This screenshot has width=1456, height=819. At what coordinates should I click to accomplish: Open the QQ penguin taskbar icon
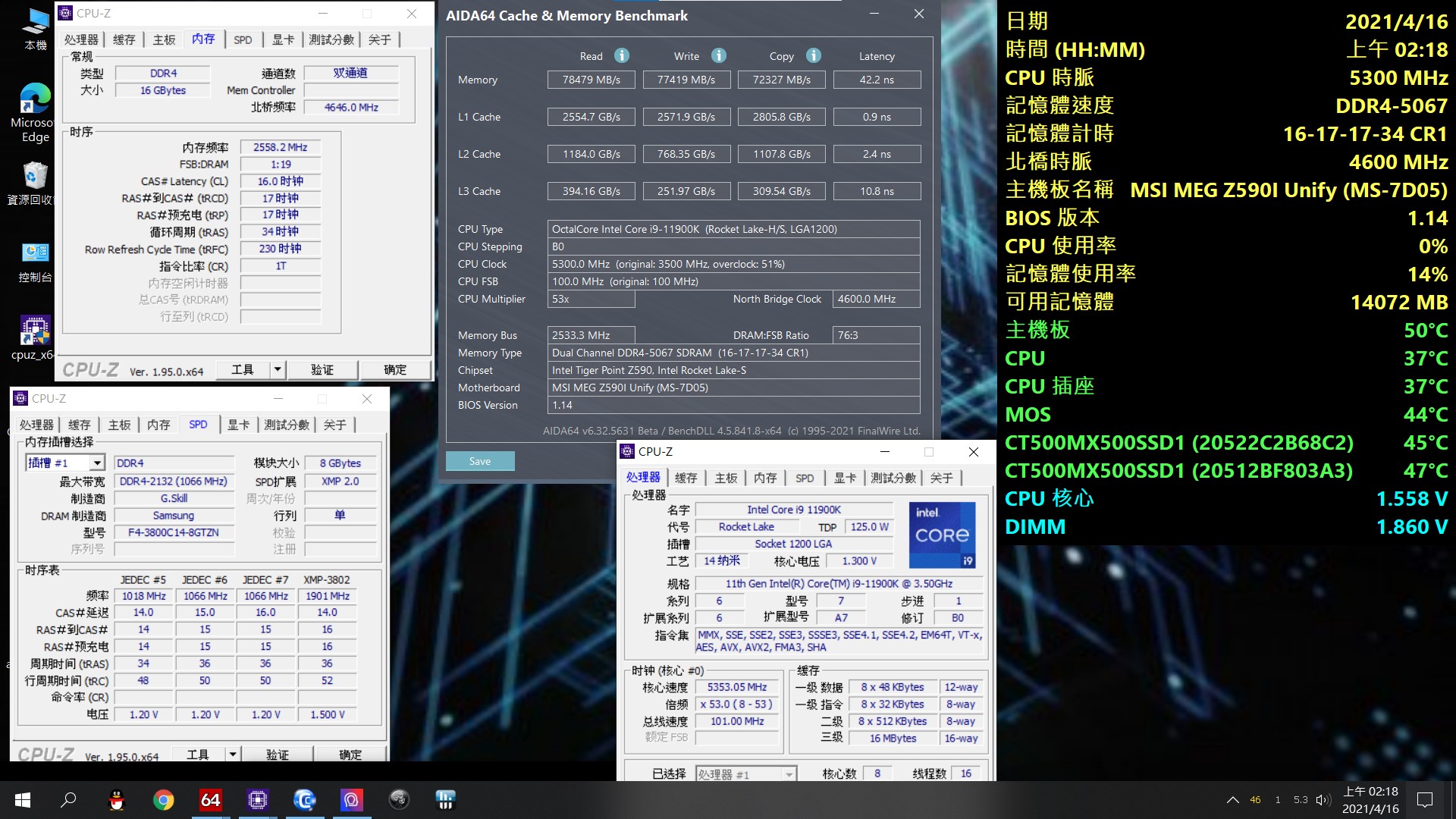click(116, 800)
